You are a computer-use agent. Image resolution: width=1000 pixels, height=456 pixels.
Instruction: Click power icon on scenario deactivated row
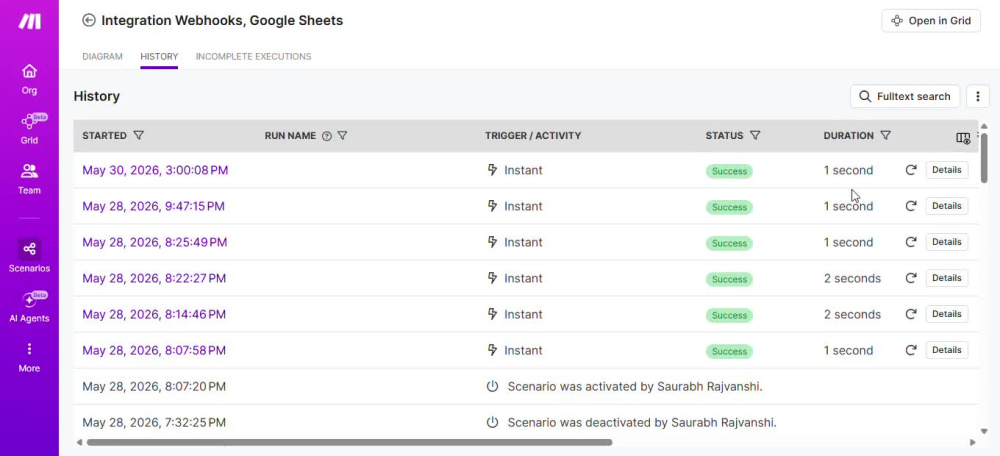(492, 422)
